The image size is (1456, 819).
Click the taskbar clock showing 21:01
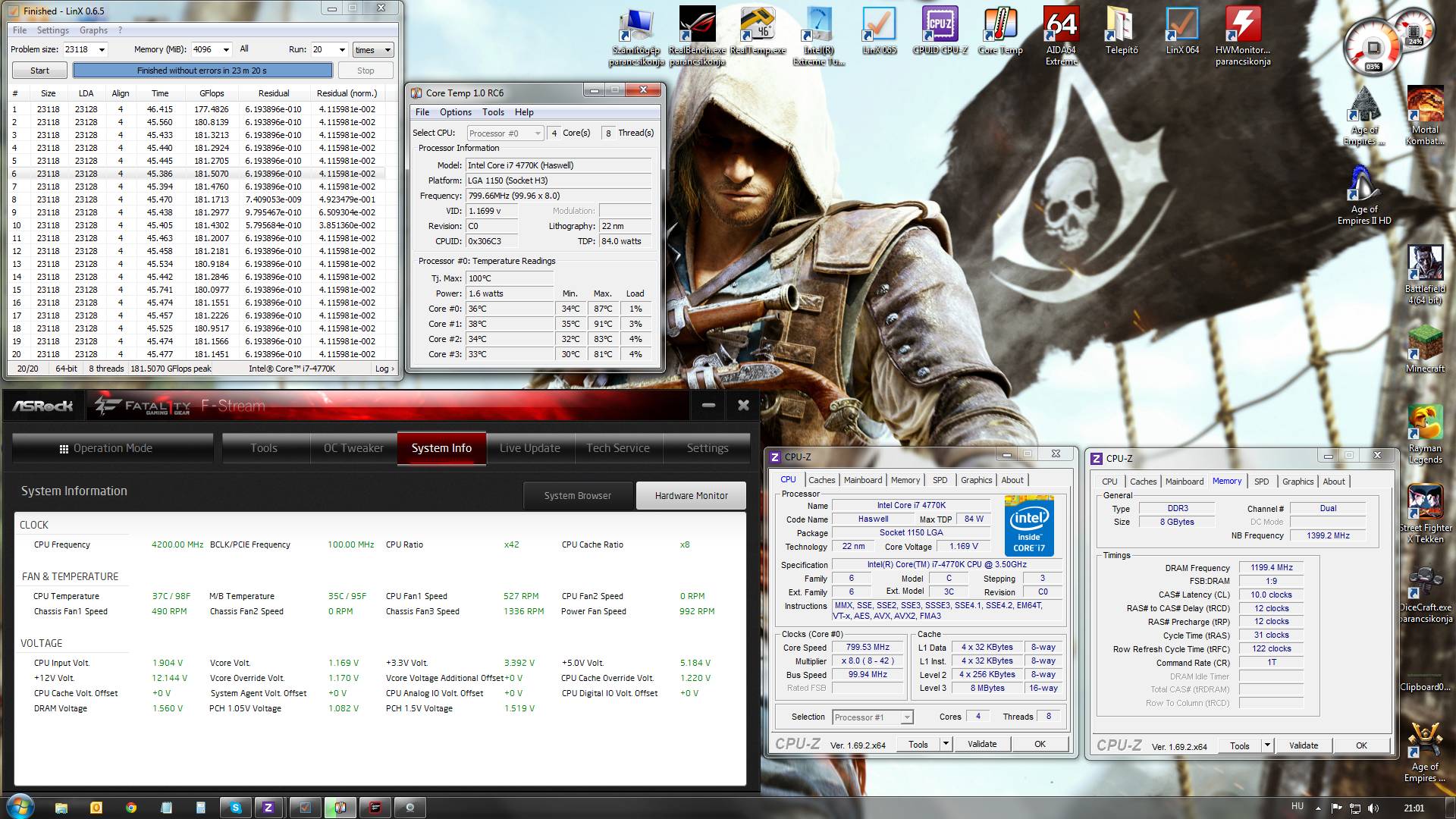point(1414,808)
